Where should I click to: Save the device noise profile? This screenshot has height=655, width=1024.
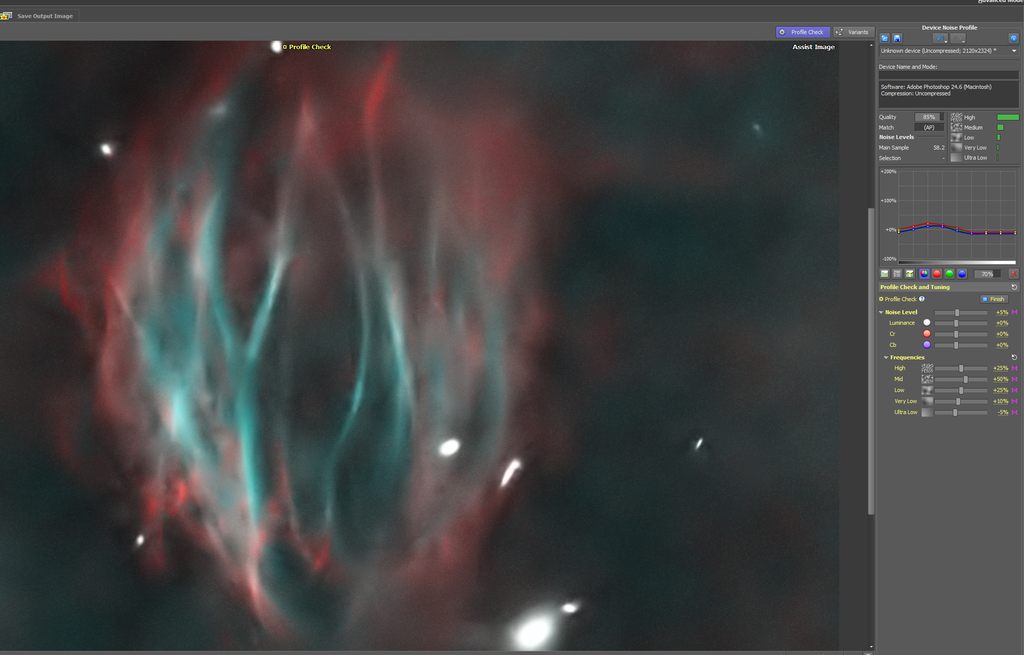click(897, 39)
